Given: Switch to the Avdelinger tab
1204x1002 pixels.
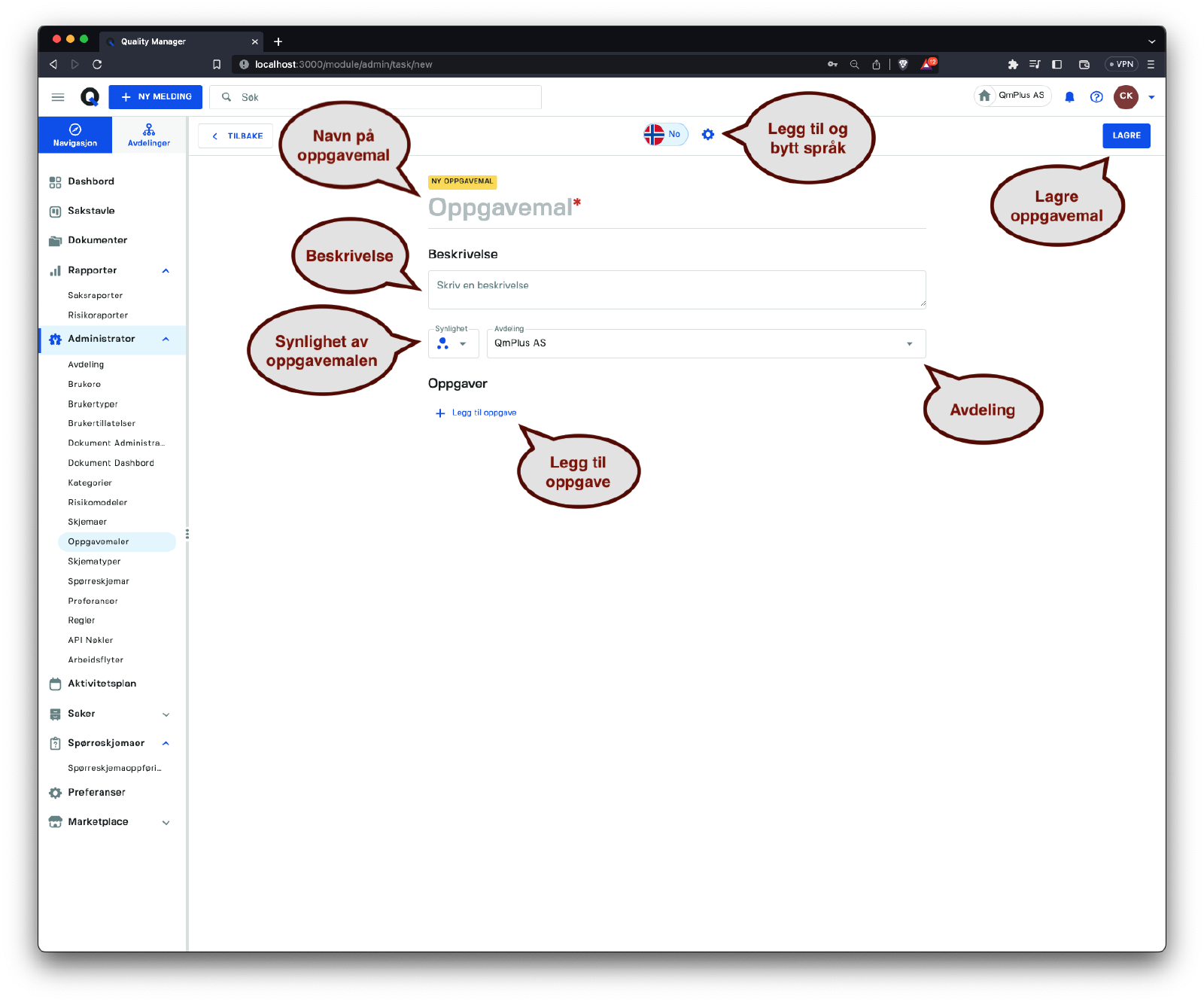Looking at the screenshot, I should [149, 136].
